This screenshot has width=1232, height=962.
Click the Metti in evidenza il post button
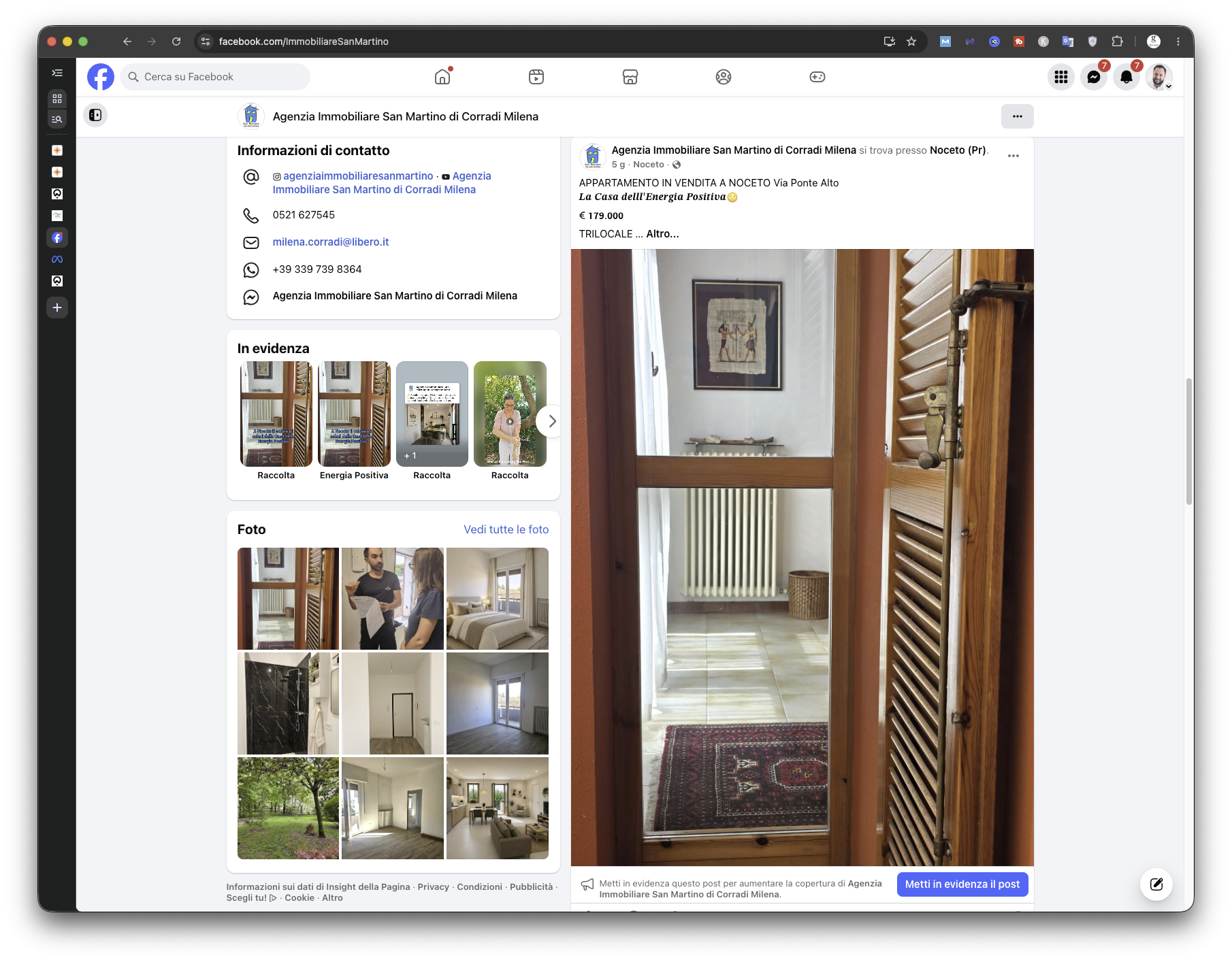(x=962, y=884)
